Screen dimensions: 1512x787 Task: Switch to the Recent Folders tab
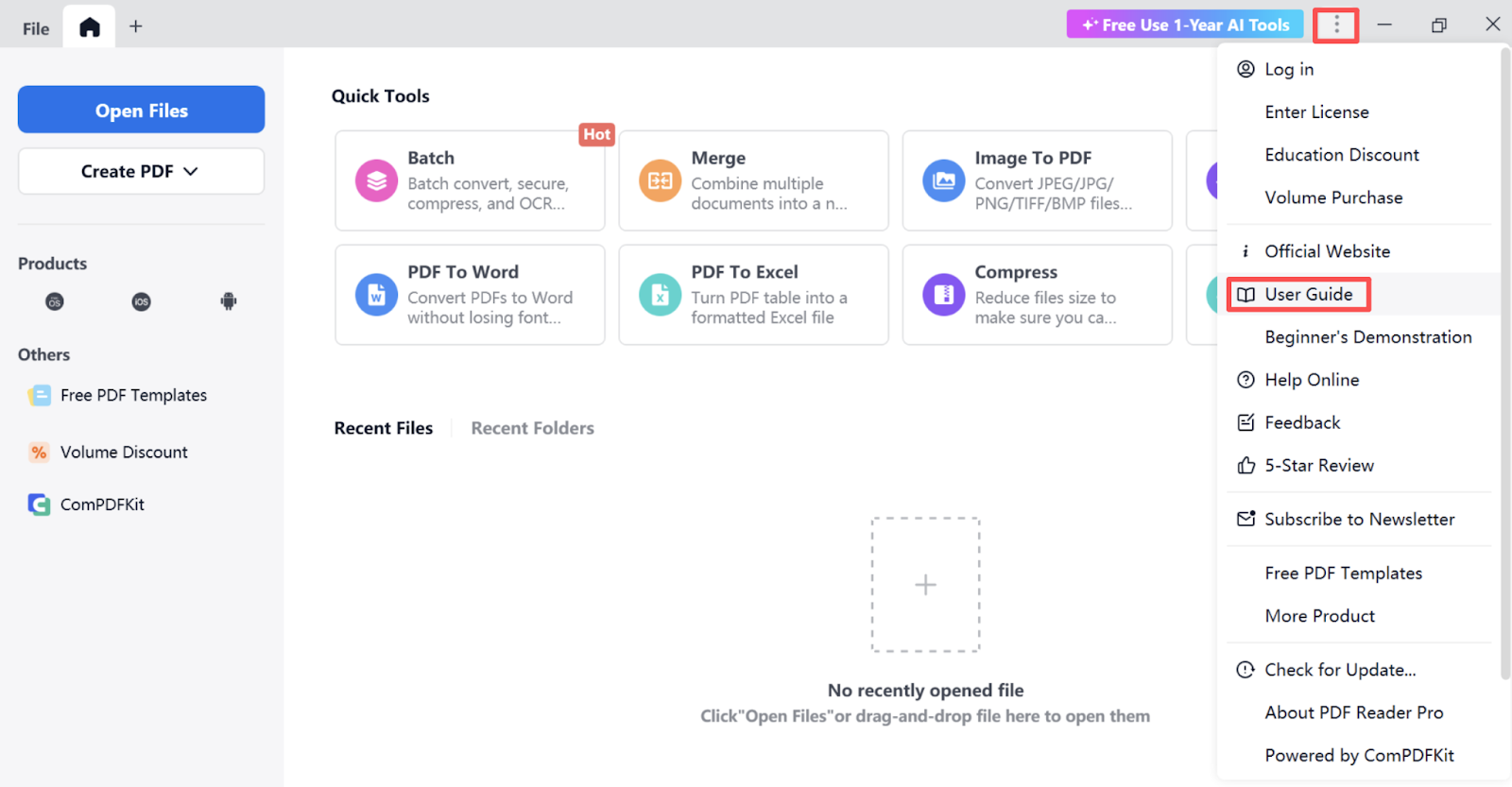532,428
